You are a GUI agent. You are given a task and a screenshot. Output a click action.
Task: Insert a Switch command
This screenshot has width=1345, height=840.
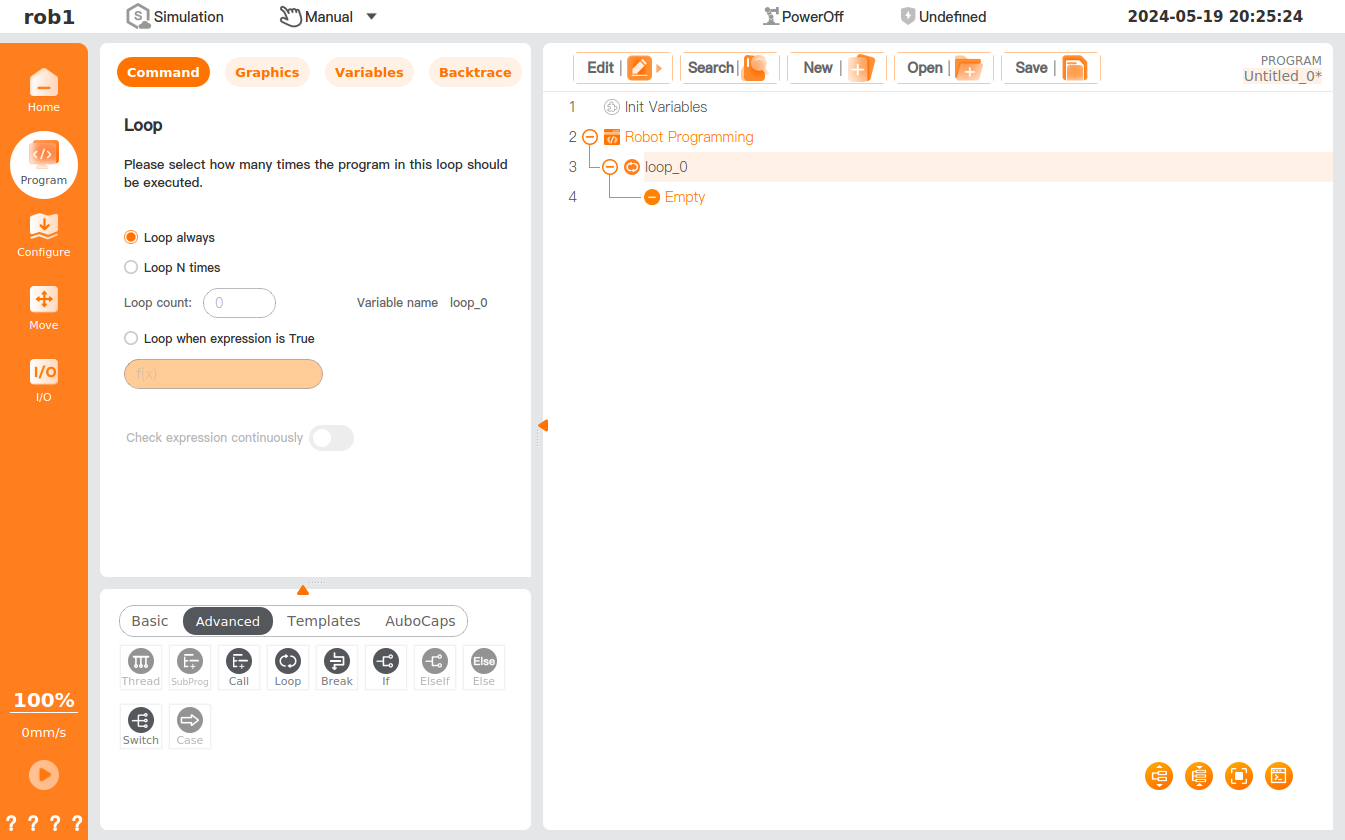point(141,726)
